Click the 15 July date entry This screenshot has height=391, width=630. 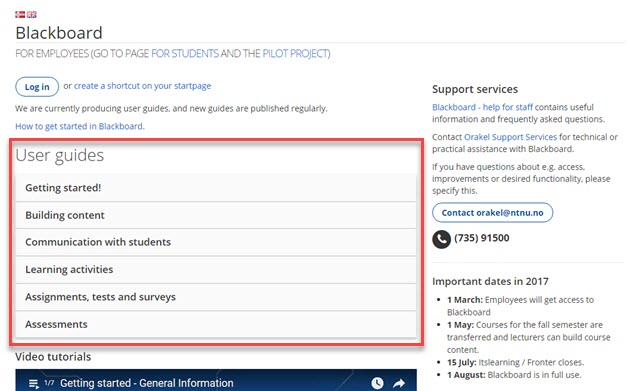515,362
